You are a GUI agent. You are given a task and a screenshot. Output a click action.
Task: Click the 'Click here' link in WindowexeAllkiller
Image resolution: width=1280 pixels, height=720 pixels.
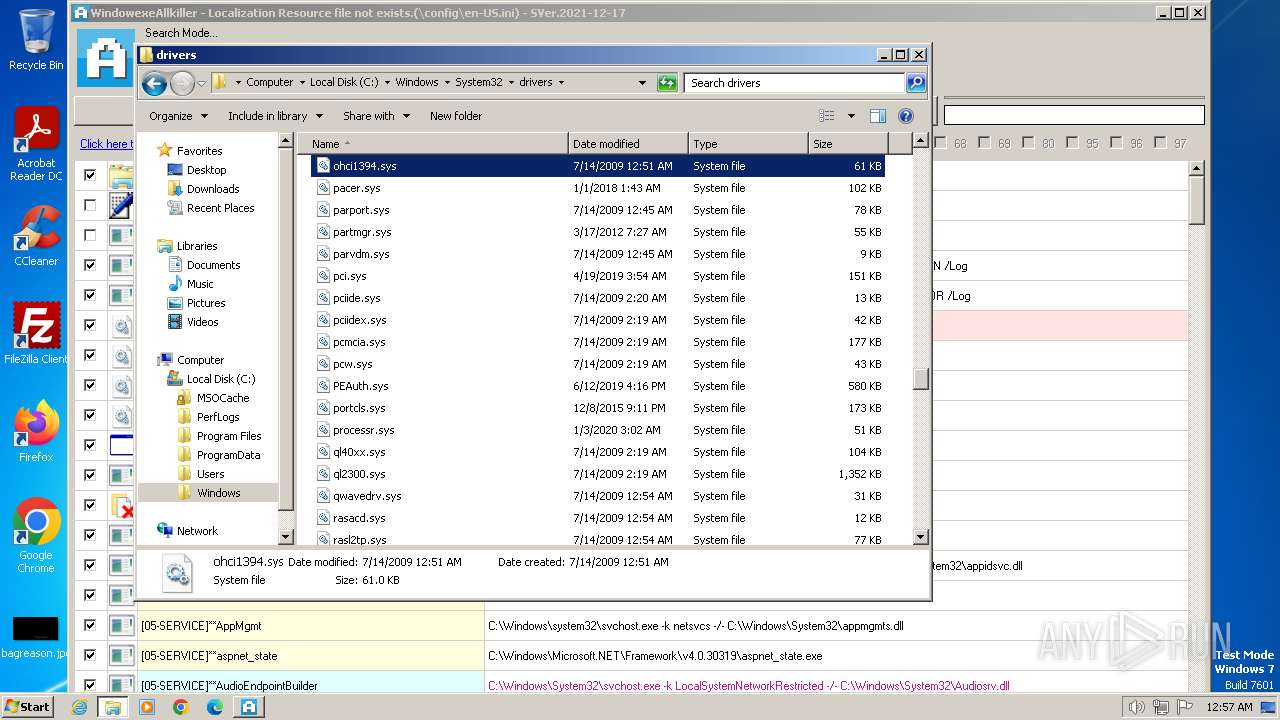105,144
